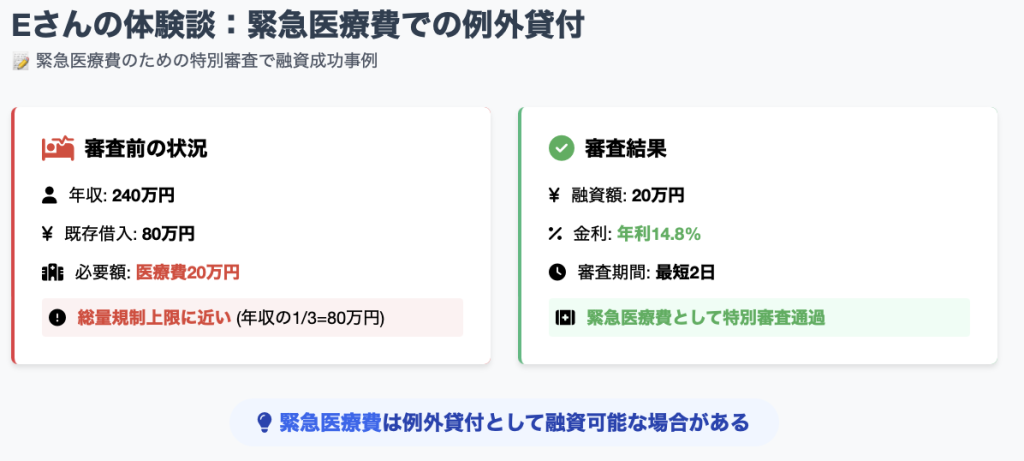Click the person icon next to 年収
Viewport: 1024px width, 461px height.
coord(49,195)
